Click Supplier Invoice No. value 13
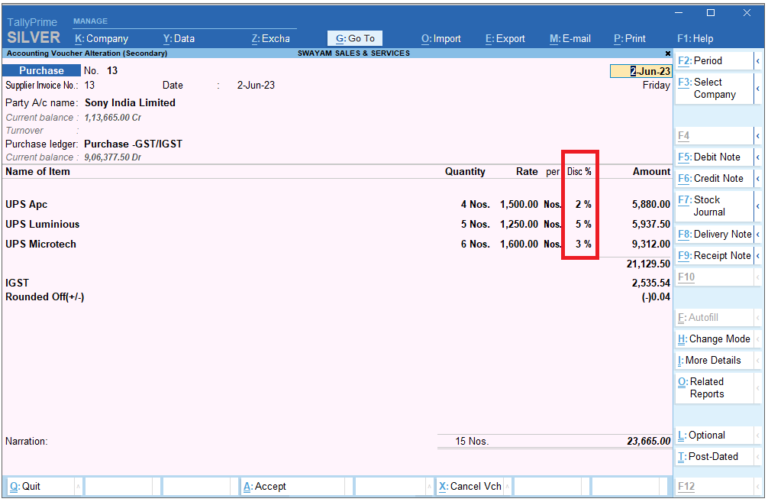768x502 pixels. pyautogui.click(x=89, y=85)
